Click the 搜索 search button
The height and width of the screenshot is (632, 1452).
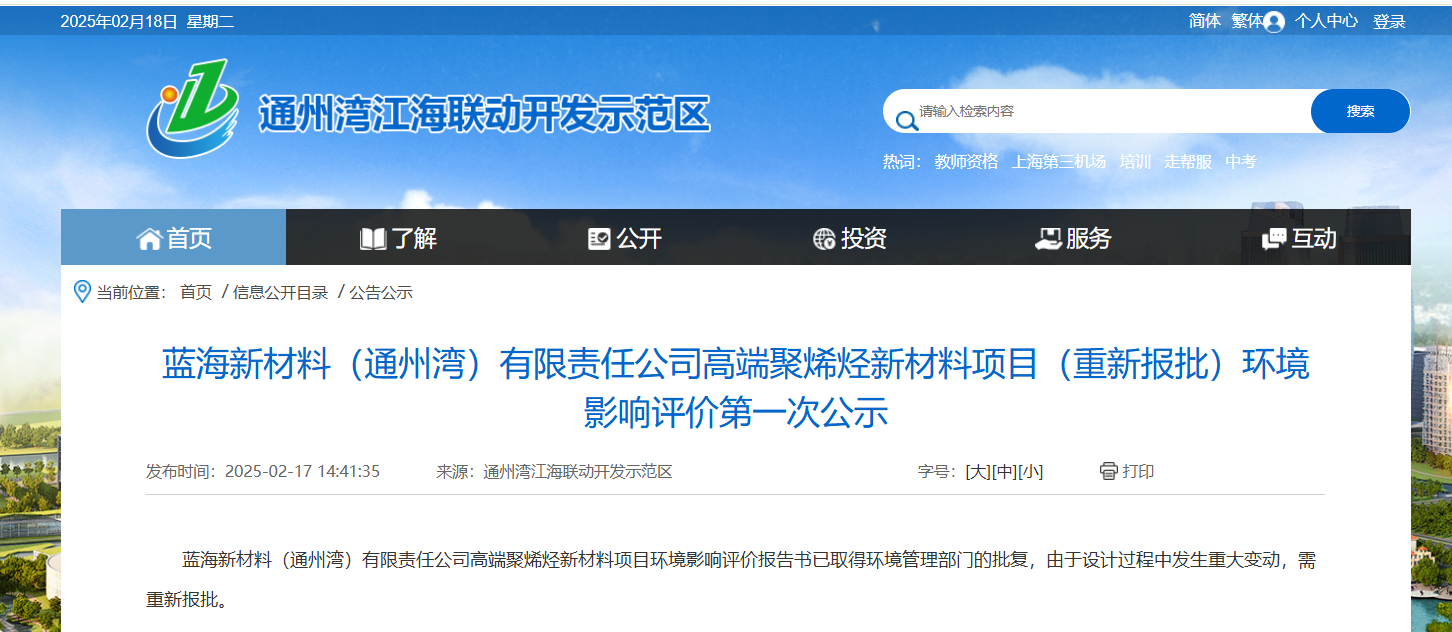(x=1360, y=111)
